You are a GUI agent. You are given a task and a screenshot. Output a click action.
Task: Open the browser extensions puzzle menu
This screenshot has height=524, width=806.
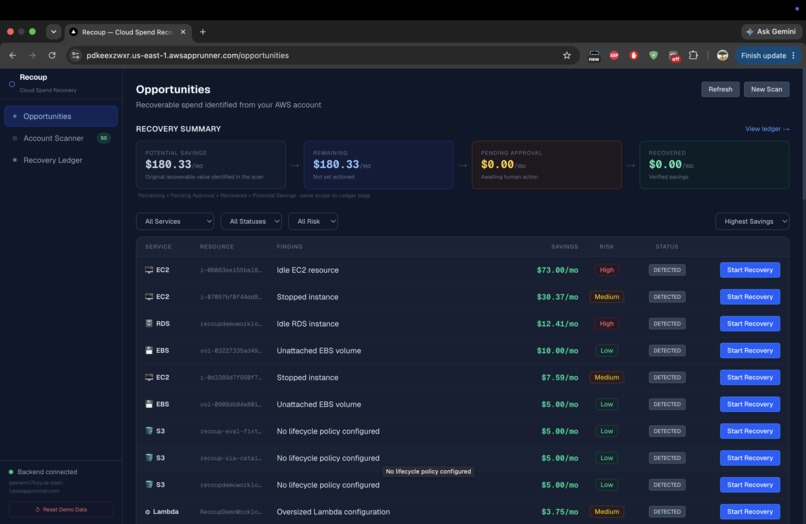point(693,56)
